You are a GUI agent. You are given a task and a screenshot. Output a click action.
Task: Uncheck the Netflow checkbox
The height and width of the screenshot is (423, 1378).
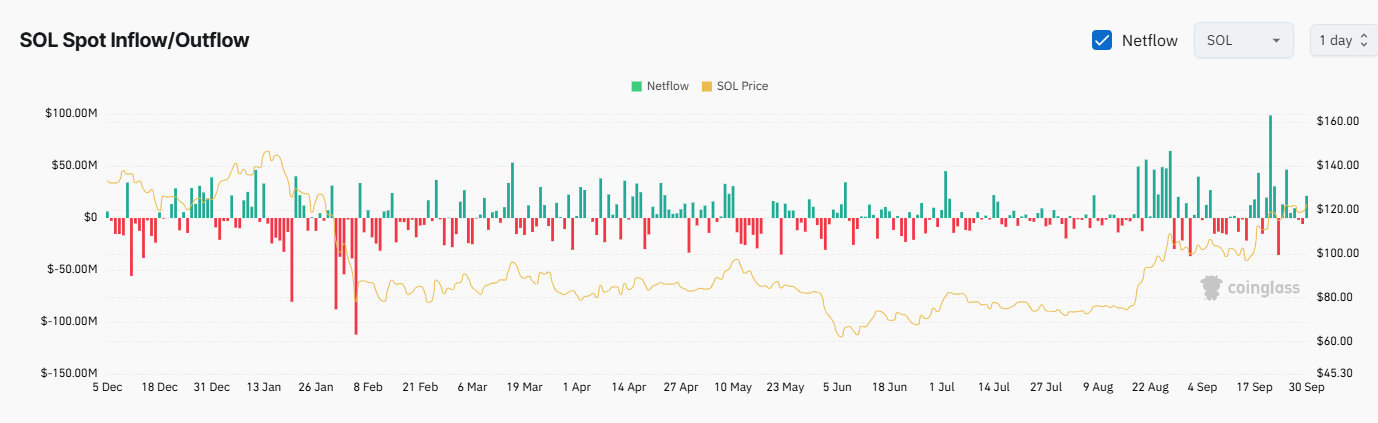pyautogui.click(x=1102, y=40)
